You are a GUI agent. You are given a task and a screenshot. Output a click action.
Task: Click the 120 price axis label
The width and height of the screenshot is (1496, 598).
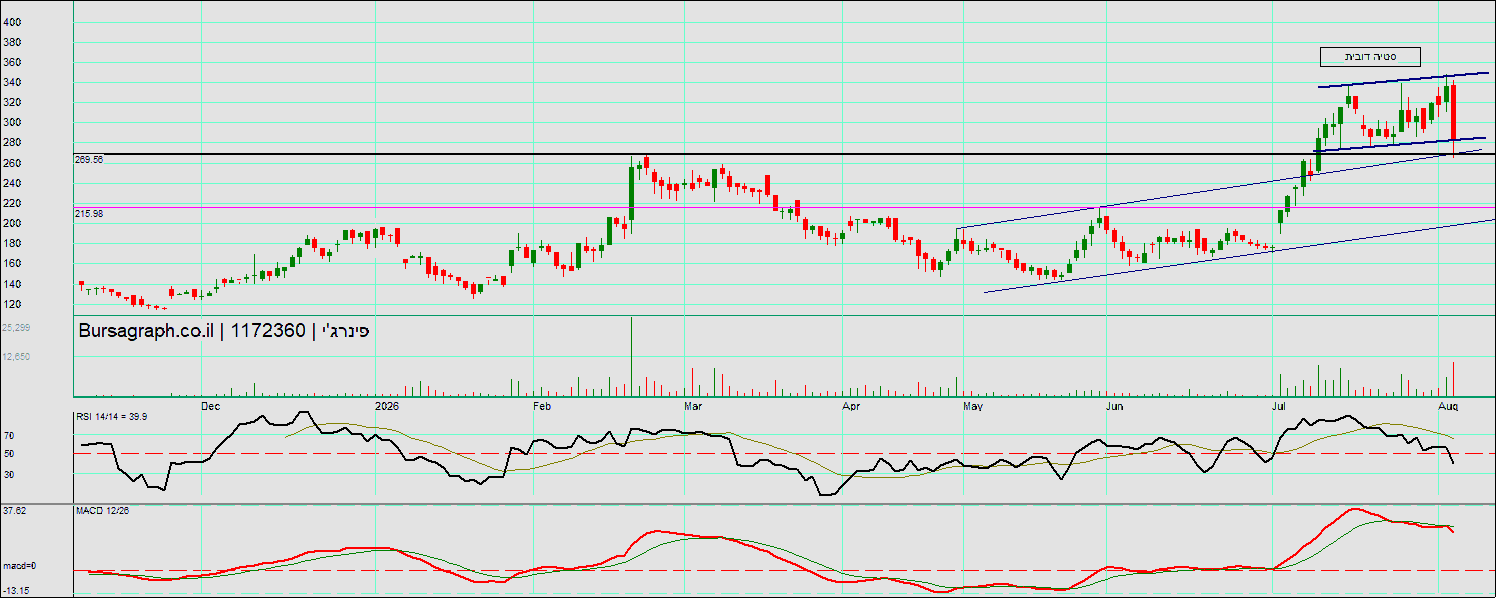13,304
